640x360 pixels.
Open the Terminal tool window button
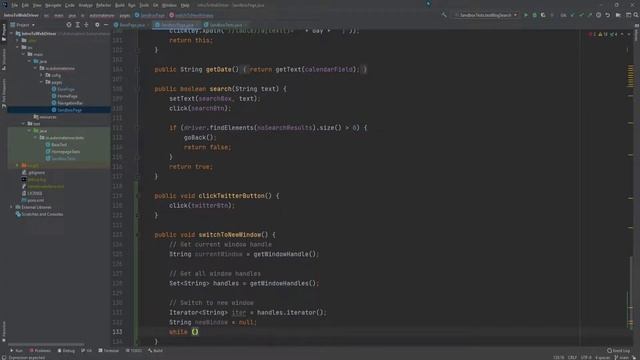(x=109, y=351)
